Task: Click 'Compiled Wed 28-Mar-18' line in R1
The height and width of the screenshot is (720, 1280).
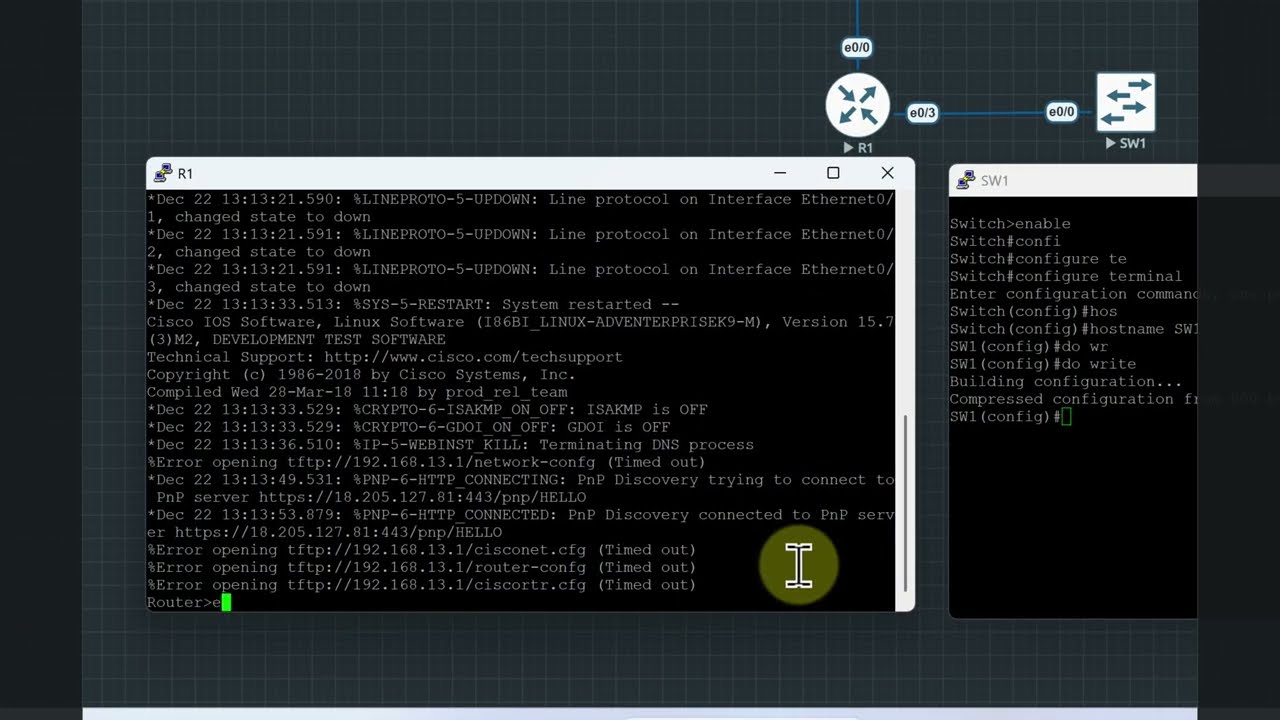Action: pyautogui.click(x=357, y=392)
